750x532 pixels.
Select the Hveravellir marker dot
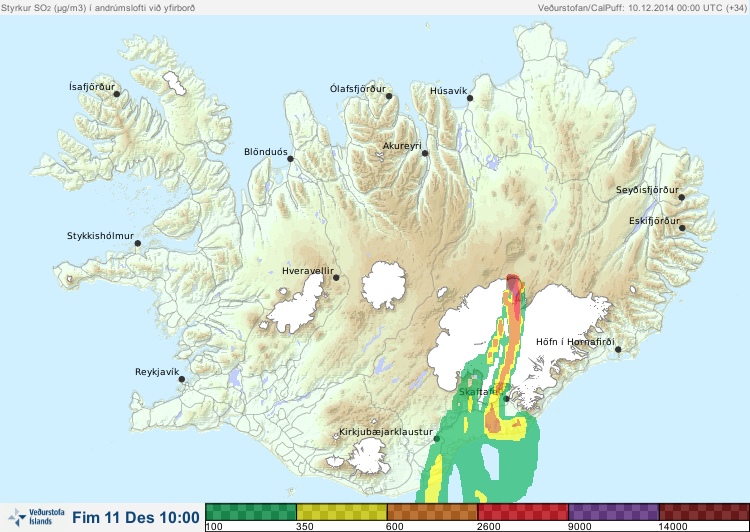pyautogui.click(x=336, y=277)
